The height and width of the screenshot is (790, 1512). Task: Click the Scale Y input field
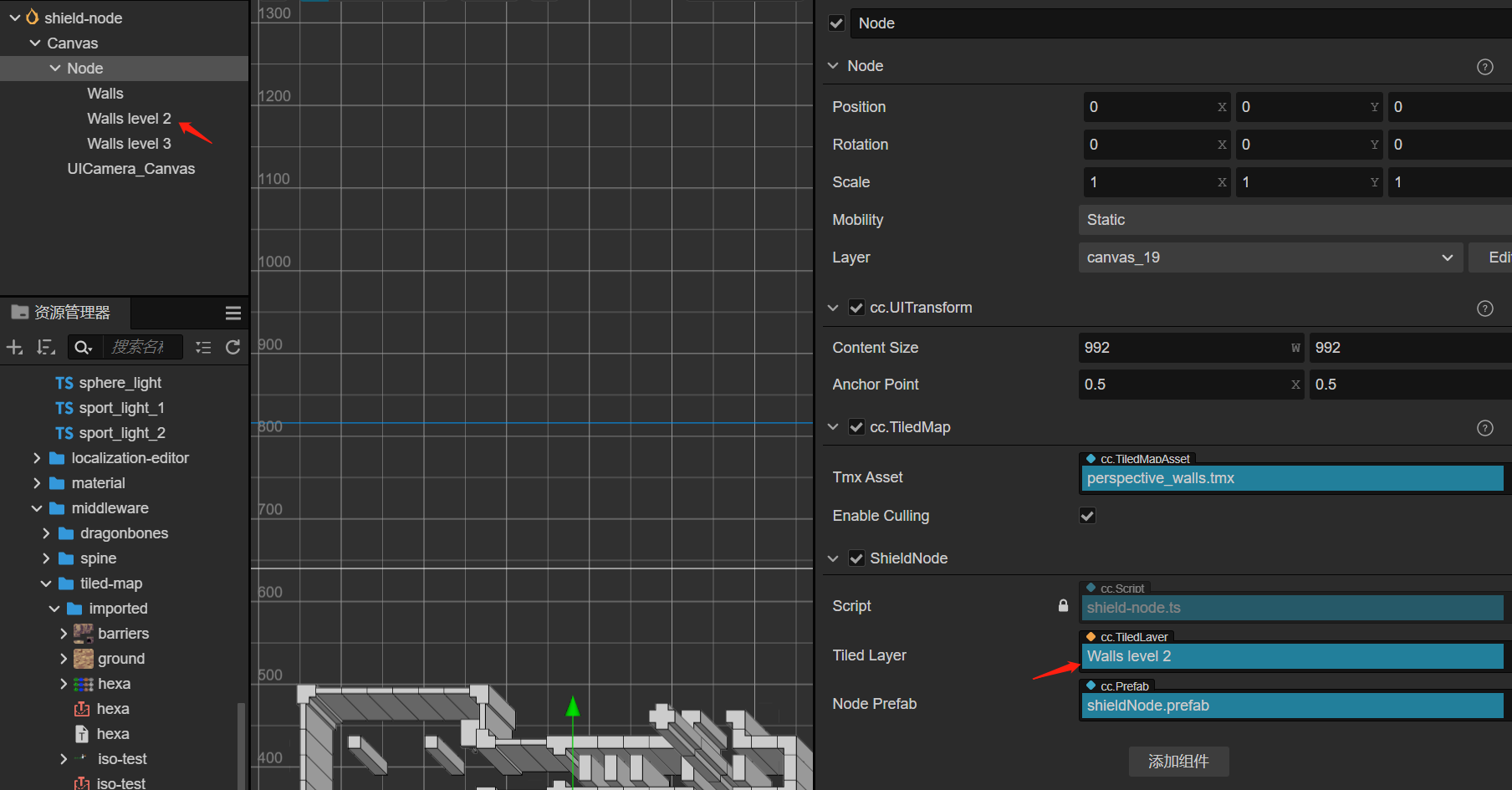[x=1310, y=182]
